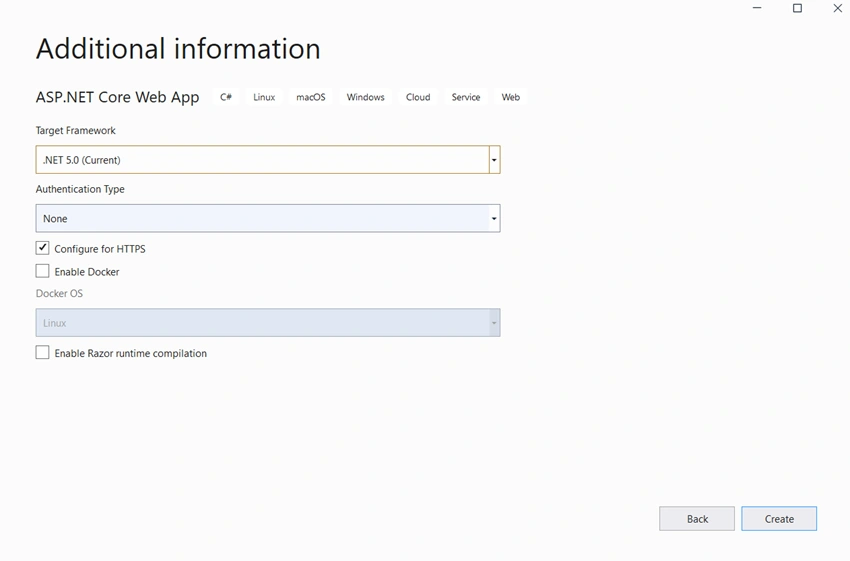Go Back to the previous step
The width and height of the screenshot is (850, 561).
pos(697,519)
